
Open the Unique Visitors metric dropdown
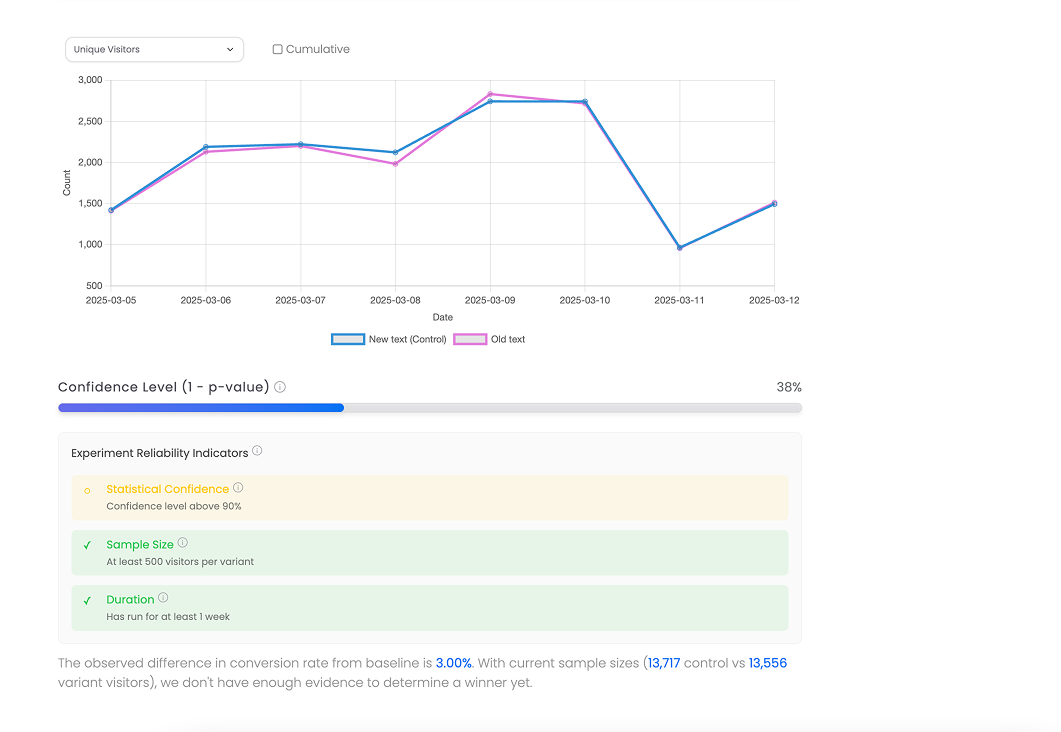154,49
